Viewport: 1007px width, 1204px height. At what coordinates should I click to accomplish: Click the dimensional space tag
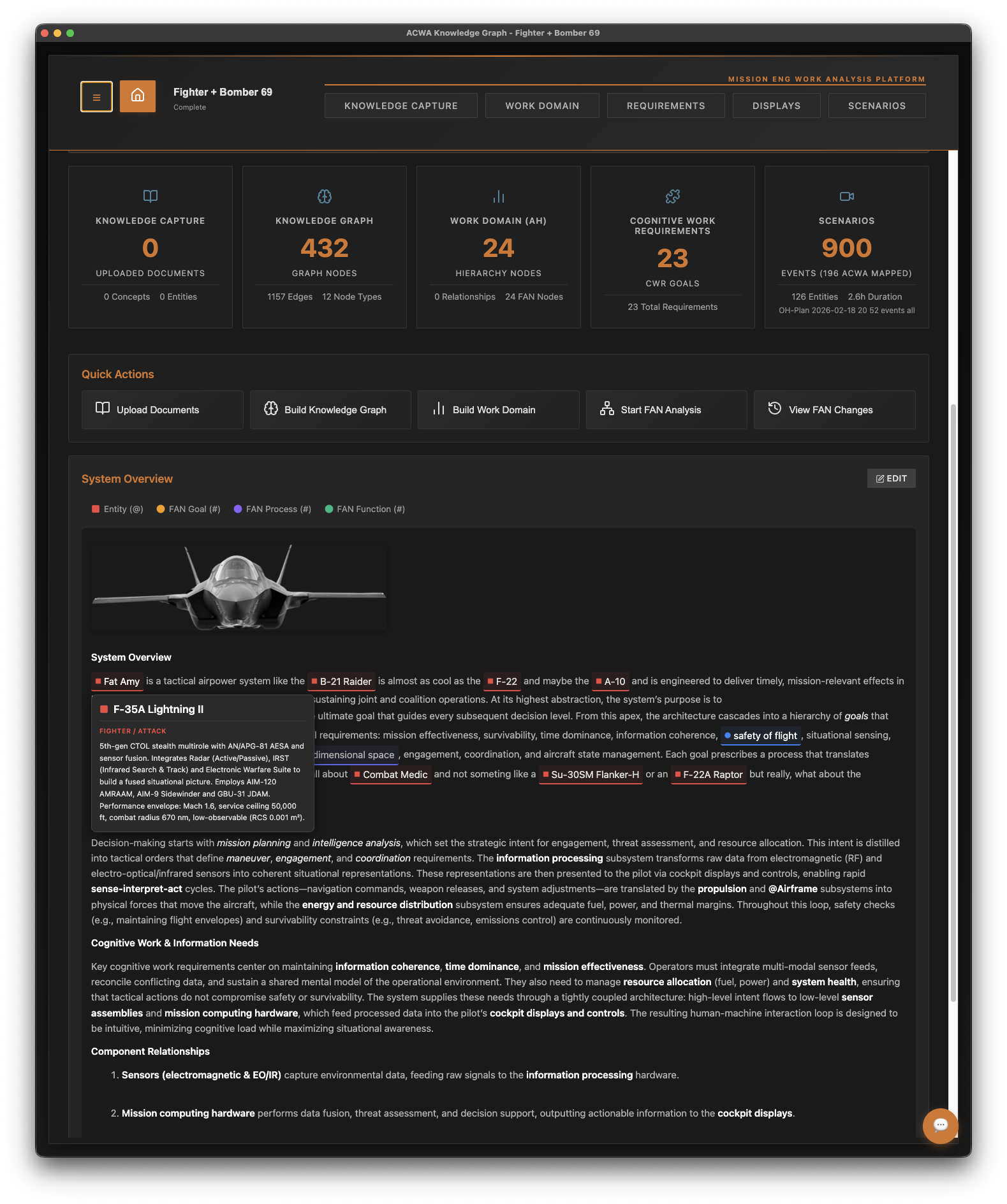[356, 754]
